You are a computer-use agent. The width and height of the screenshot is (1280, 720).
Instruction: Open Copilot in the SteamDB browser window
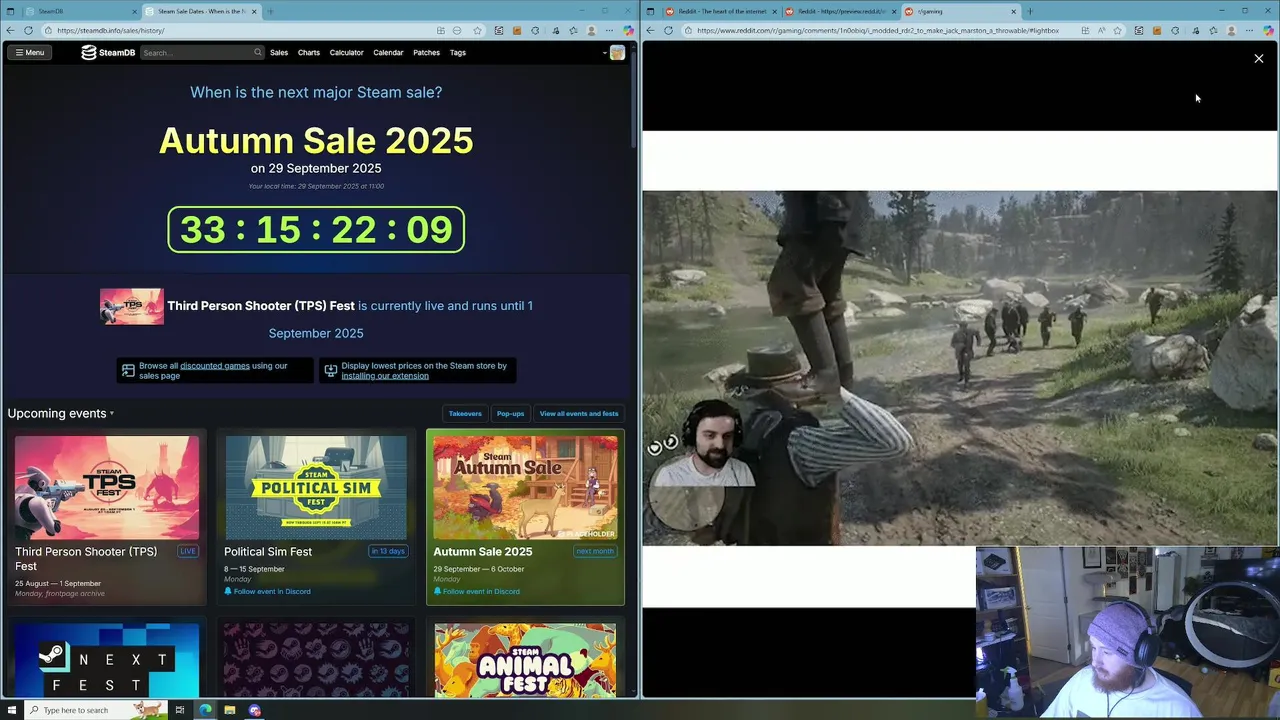pos(627,30)
